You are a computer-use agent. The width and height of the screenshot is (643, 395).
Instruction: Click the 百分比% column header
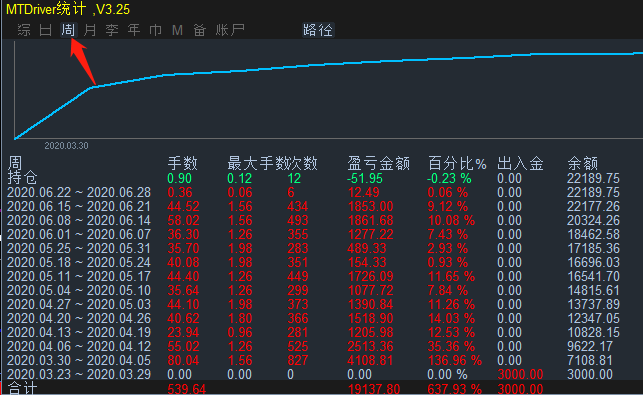tap(457, 164)
